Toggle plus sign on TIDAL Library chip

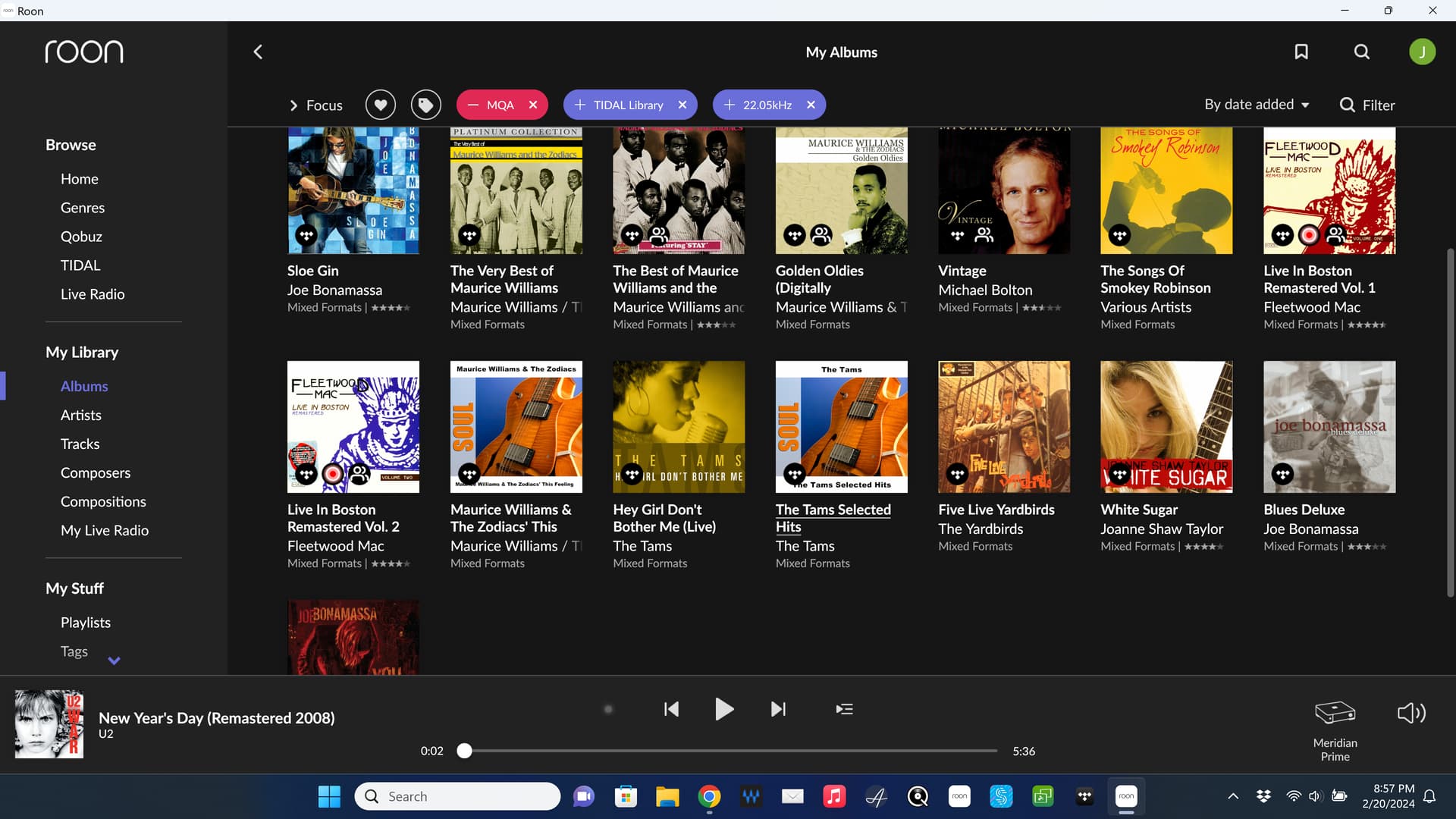[580, 105]
